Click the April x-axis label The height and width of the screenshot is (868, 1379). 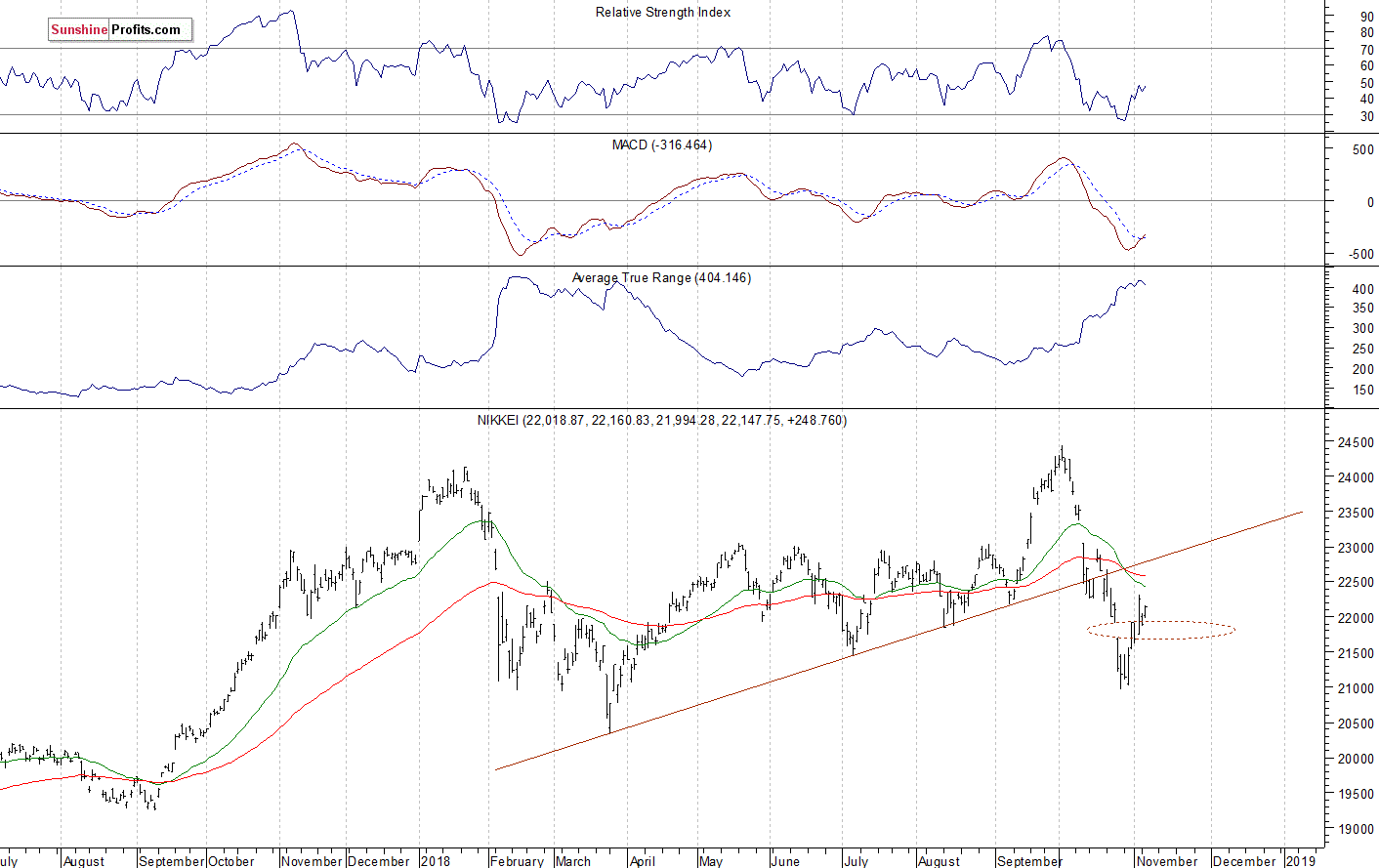point(643,861)
